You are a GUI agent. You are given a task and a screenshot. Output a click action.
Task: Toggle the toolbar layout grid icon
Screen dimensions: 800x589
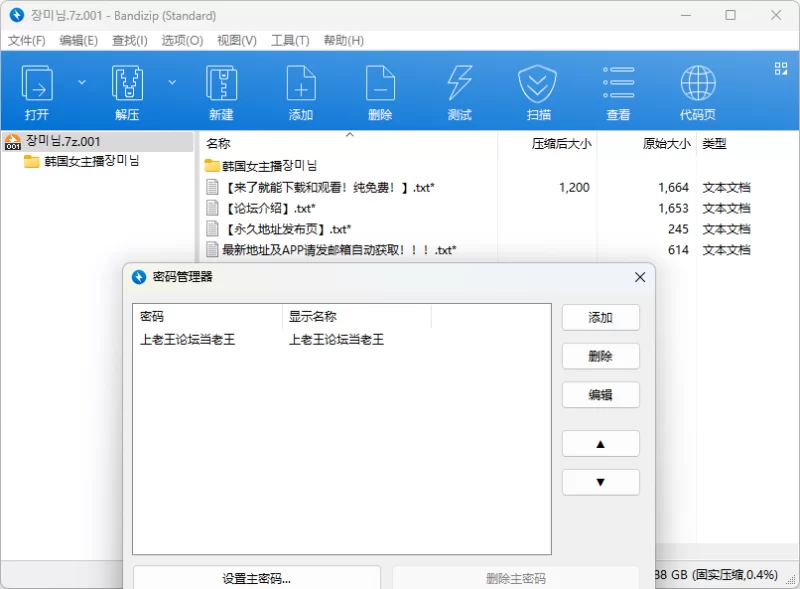coord(781,68)
